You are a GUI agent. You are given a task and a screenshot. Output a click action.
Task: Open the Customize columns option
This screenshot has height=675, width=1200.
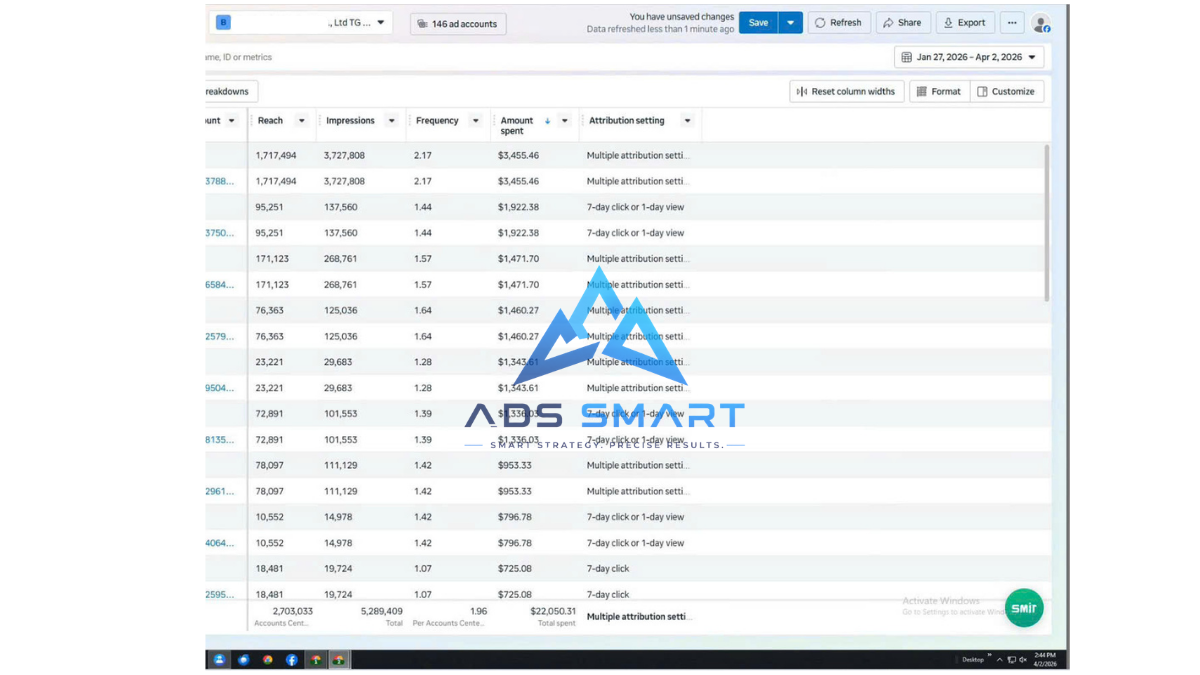tap(1007, 91)
